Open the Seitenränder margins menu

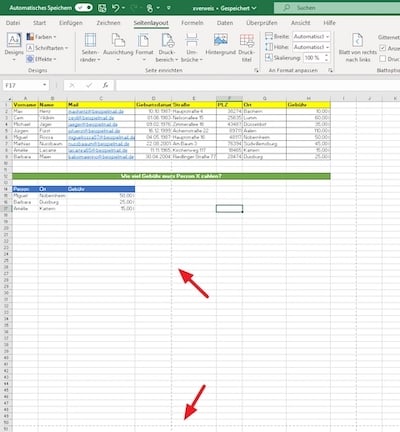click(90, 48)
